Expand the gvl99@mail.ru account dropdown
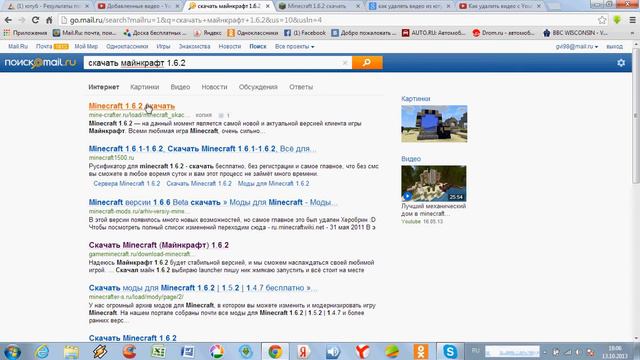 tap(576, 47)
